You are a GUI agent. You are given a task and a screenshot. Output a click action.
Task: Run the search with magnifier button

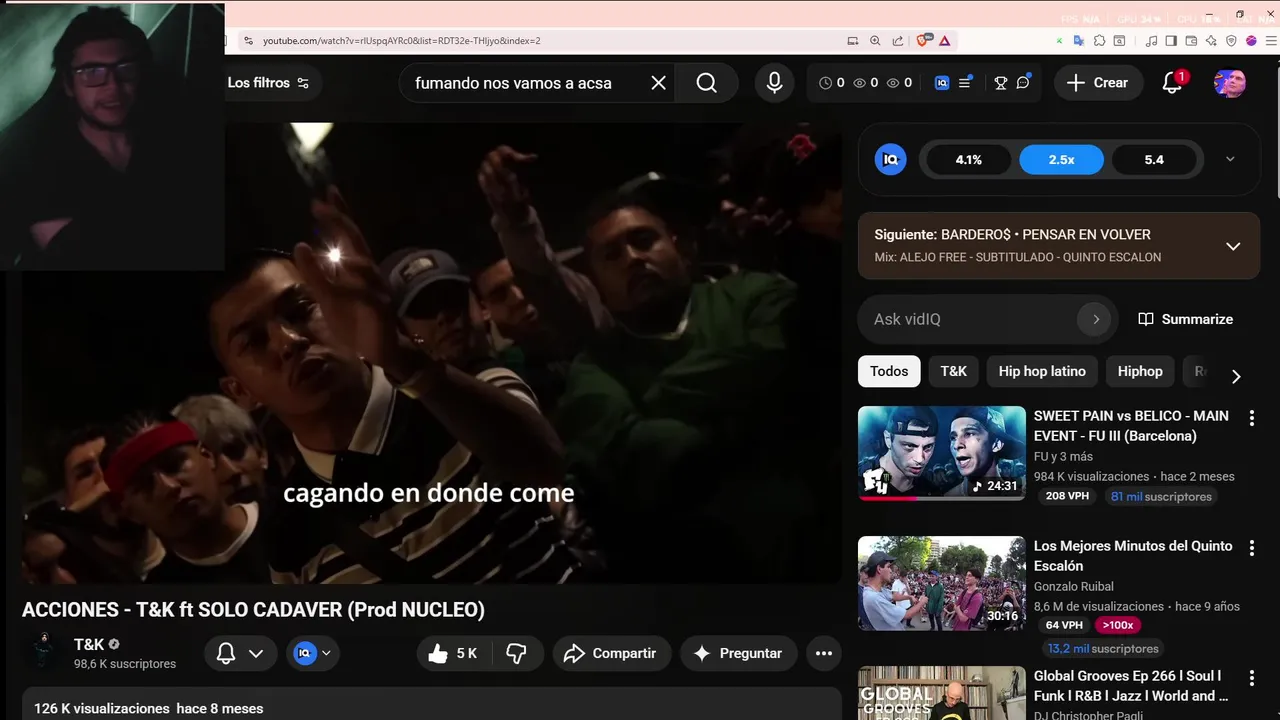click(x=706, y=83)
